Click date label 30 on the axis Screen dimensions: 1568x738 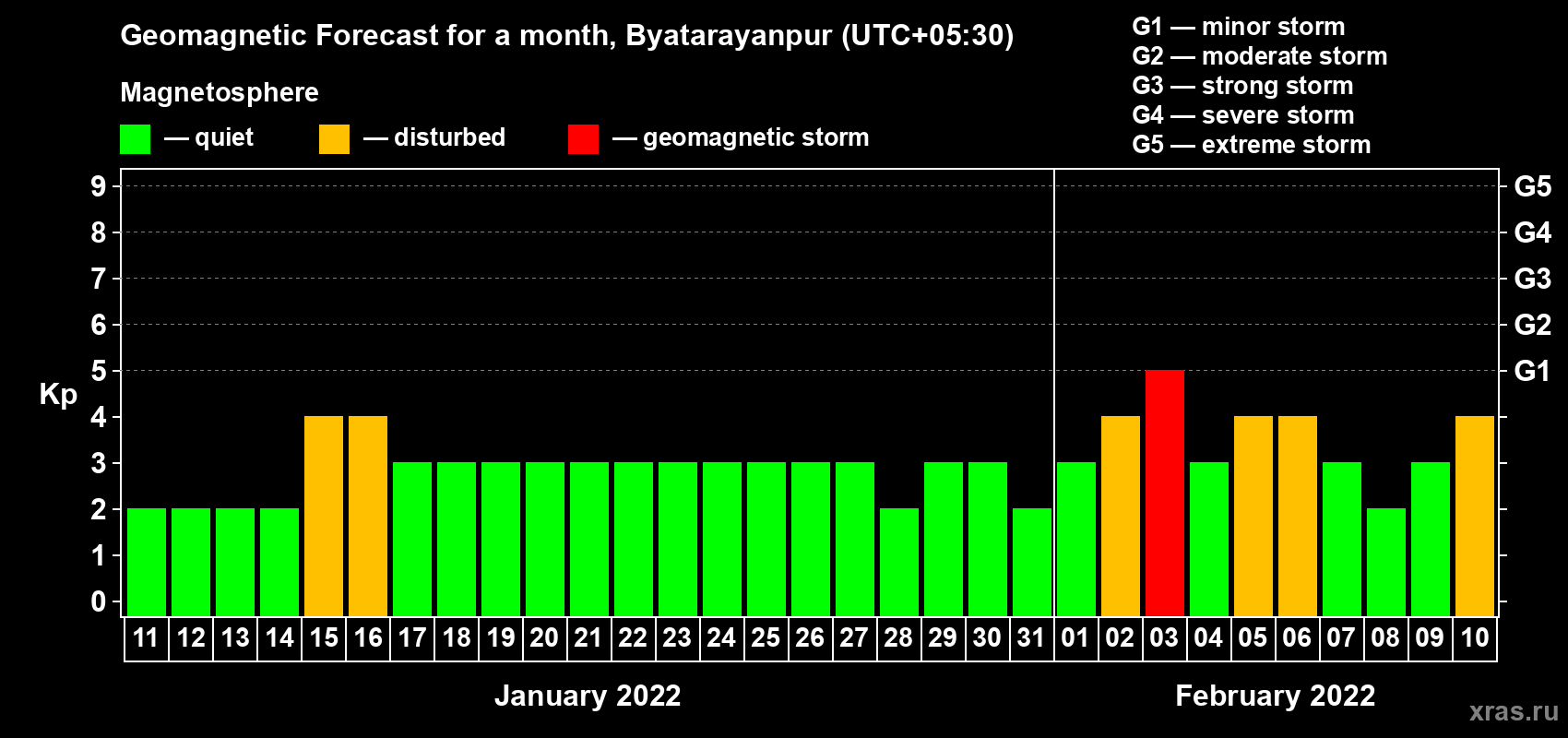[988, 638]
